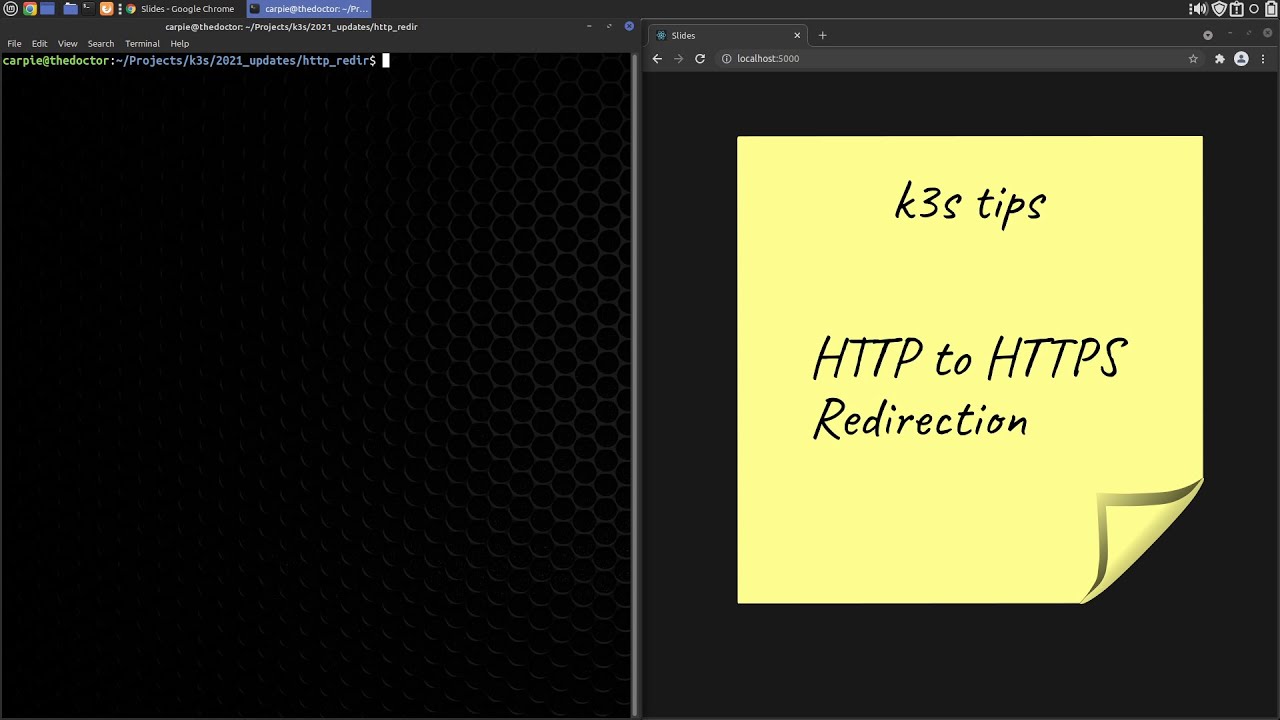Switch to Slides - Google Chrome taskbar item
The width and height of the screenshot is (1280, 720).
pyautogui.click(x=180, y=9)
